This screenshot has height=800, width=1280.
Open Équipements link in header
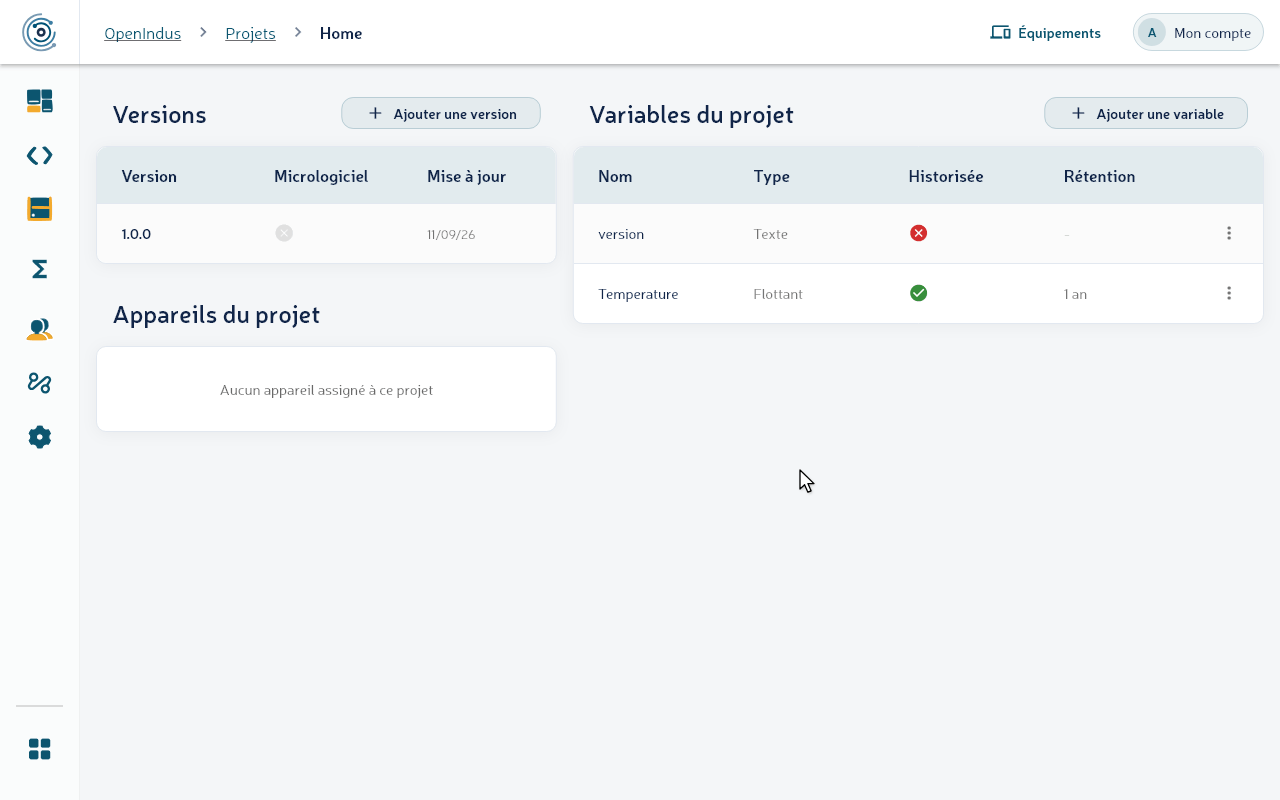coord(1045,33)
